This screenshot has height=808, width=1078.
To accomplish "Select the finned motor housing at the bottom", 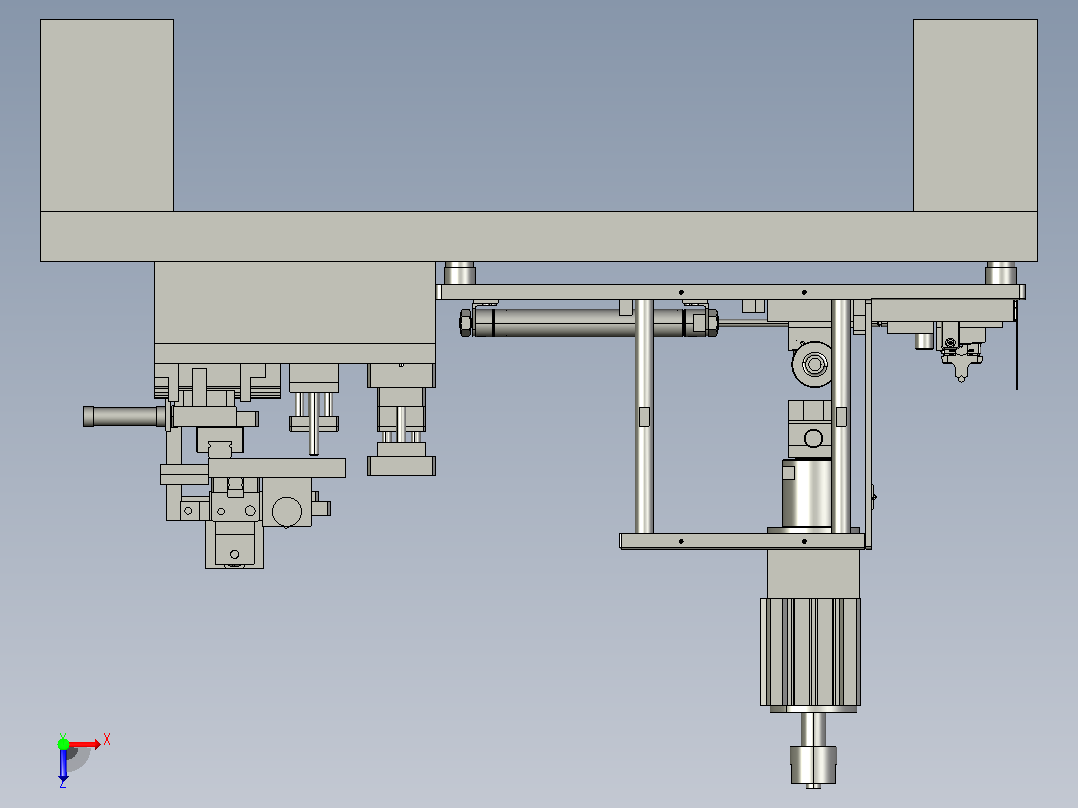I will 810,652.
